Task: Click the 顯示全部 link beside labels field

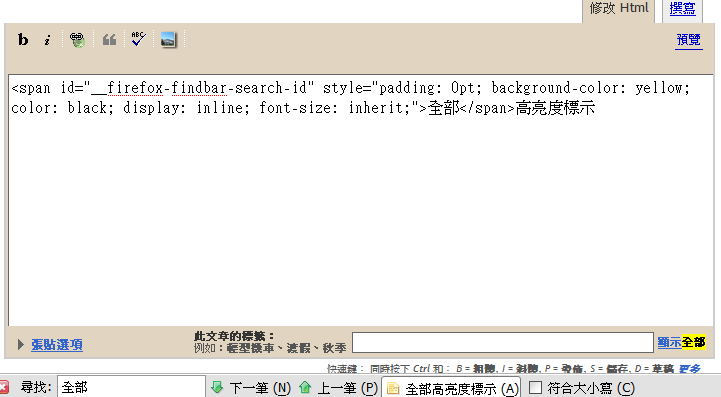Action: 681,342
